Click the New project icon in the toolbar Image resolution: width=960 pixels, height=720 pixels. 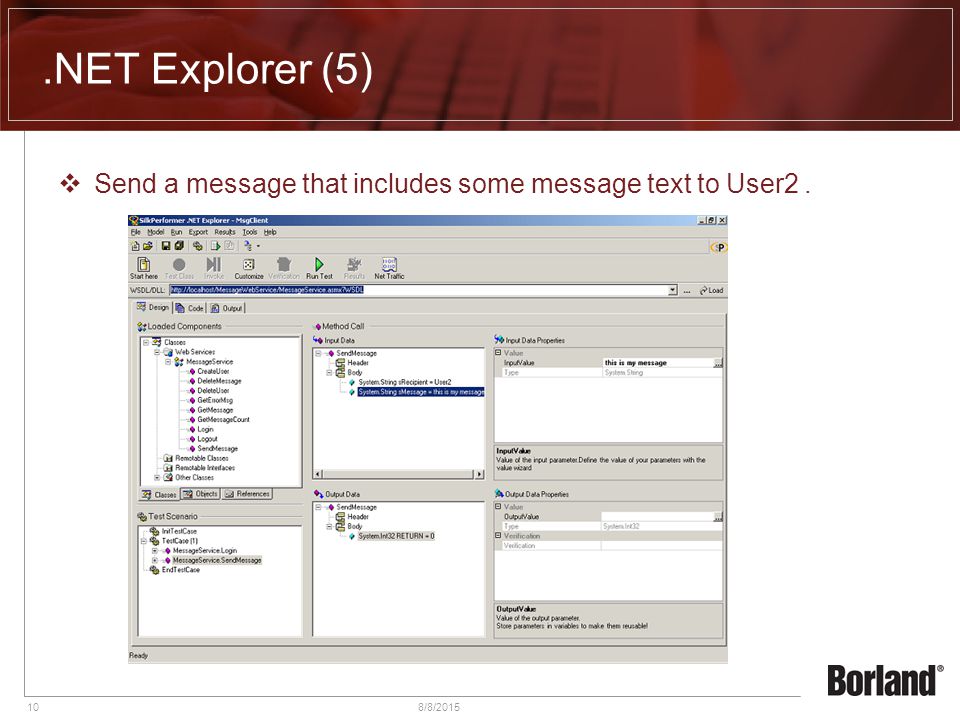[135, 246]
